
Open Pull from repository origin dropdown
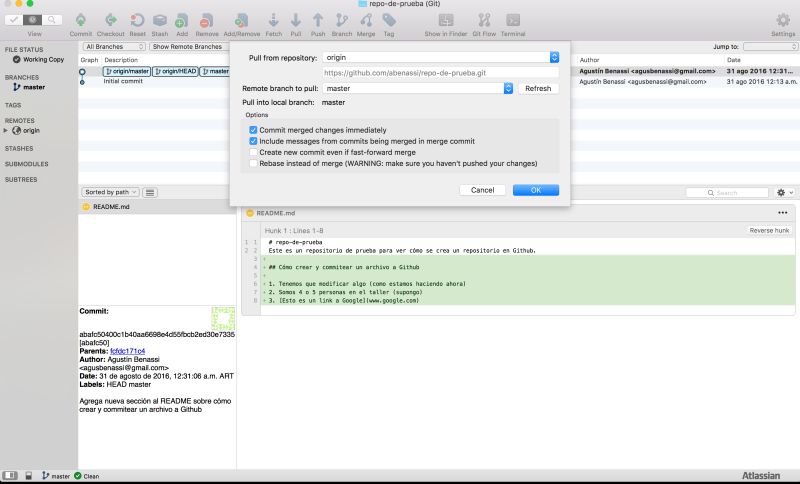pyautogui.click(x=441, y=57)
